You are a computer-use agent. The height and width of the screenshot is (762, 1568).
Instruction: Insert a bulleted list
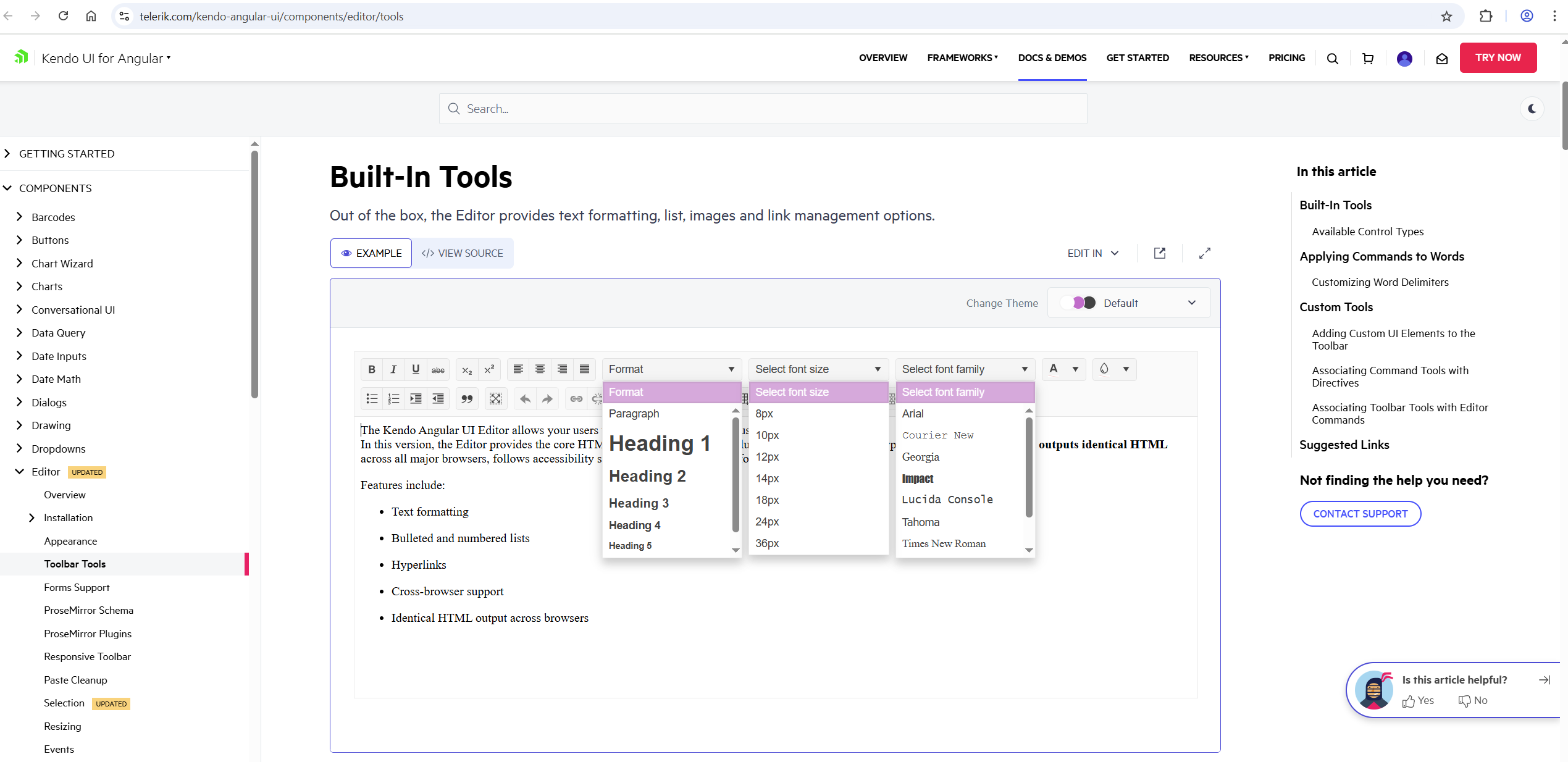point(372,399)
